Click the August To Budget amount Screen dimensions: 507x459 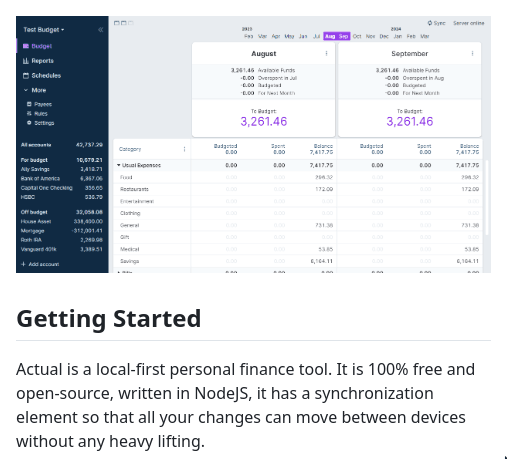point(263,122)
